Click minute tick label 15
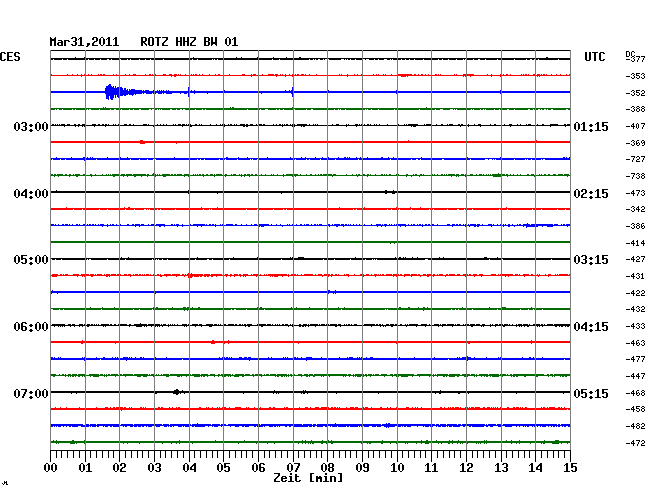Screen dimensions: 650x494 570,468
